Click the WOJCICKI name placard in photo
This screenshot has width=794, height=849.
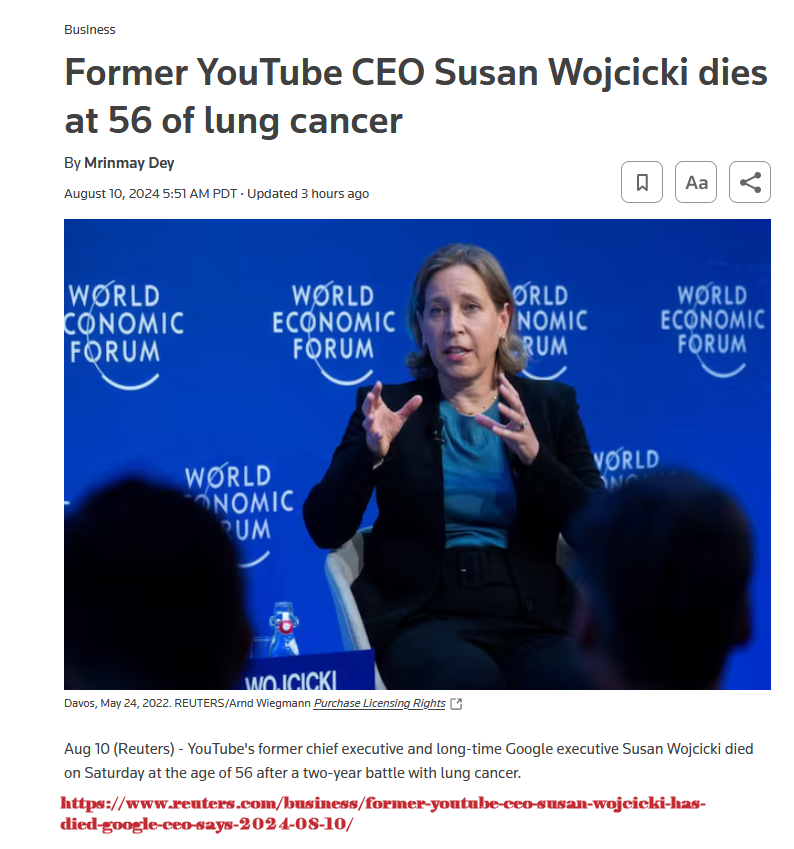[x=291, y=681]
